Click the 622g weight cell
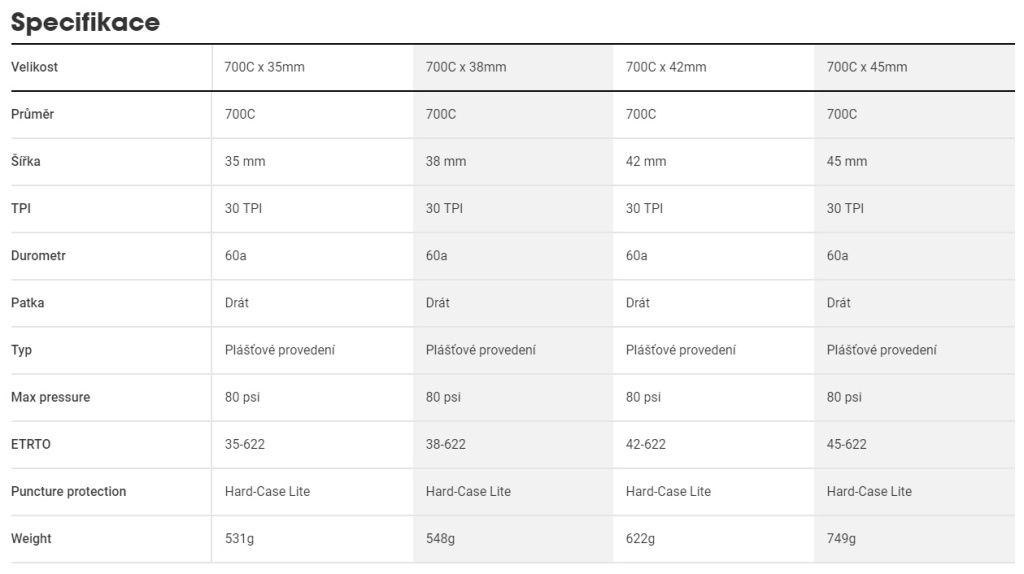 click(x=640, y=539)
